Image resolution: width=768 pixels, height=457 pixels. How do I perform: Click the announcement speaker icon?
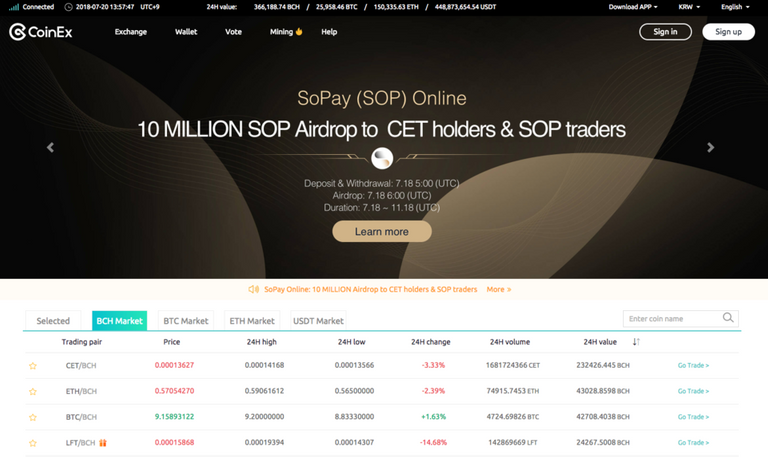point(254,289)
